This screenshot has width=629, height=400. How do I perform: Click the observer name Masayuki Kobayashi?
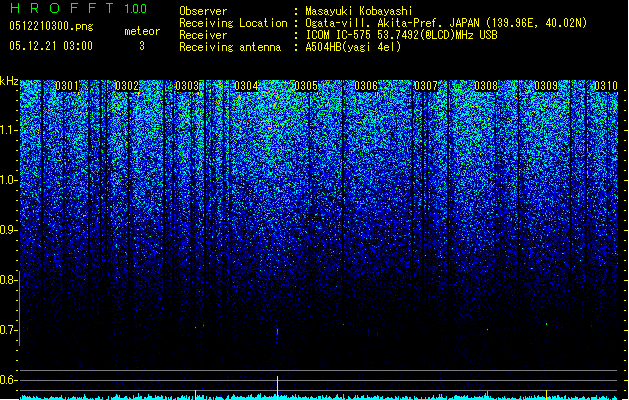[358, 11]
